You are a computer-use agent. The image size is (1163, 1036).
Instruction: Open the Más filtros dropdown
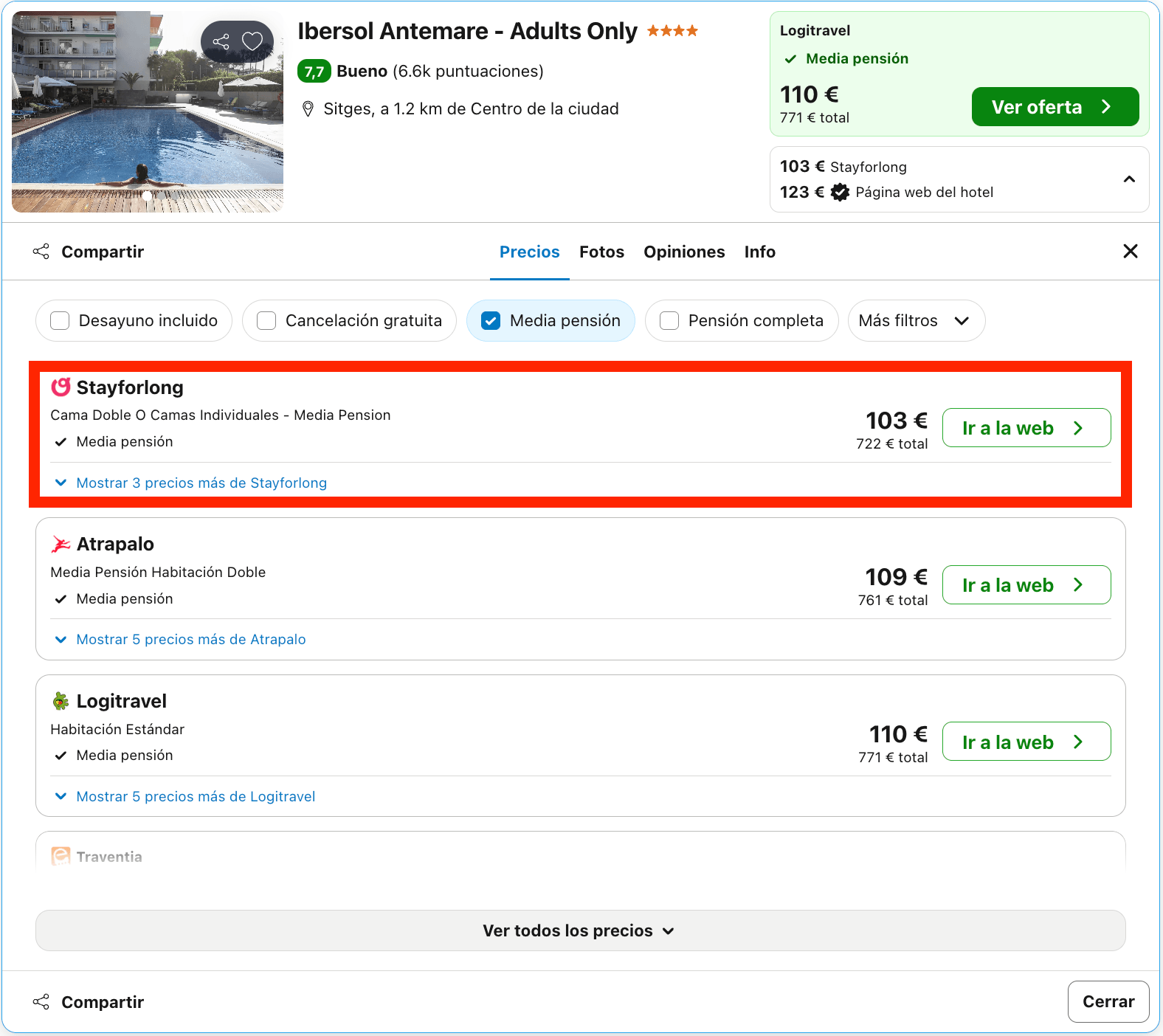click(916, 321)
